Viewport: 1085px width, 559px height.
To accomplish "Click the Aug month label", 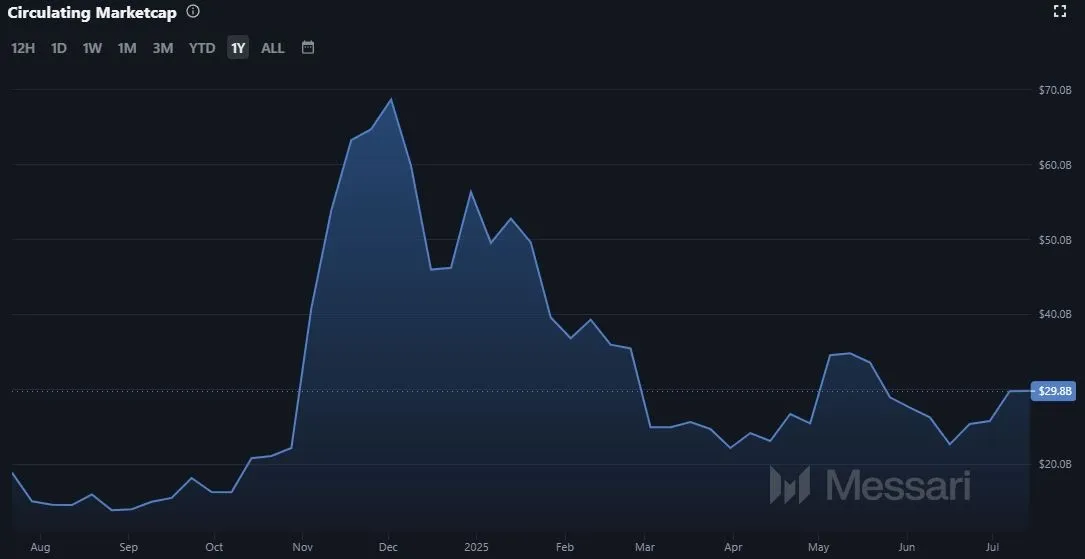I will tap(40, 547).
